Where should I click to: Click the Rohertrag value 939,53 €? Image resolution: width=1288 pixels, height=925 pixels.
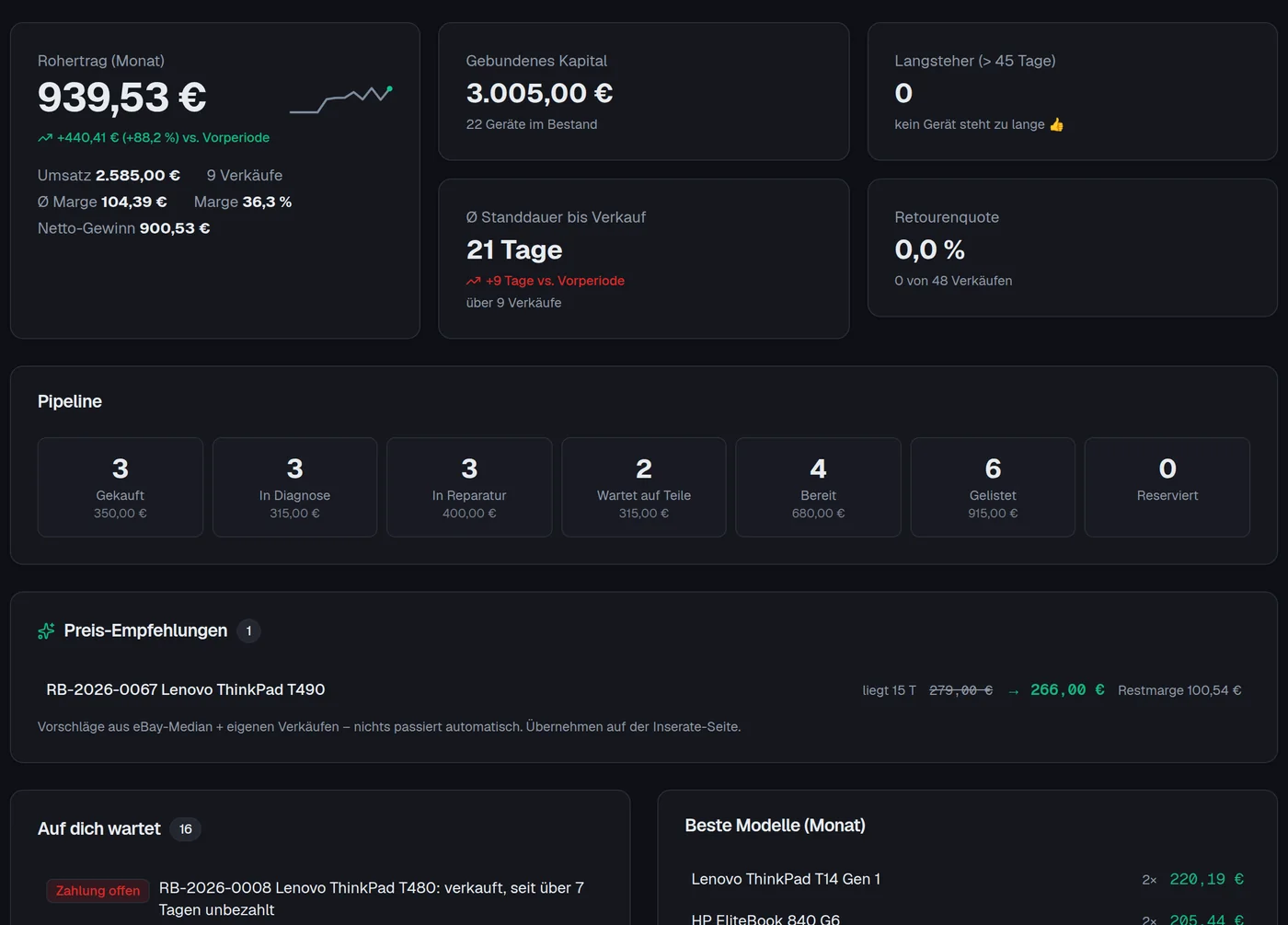click(121, 98)
